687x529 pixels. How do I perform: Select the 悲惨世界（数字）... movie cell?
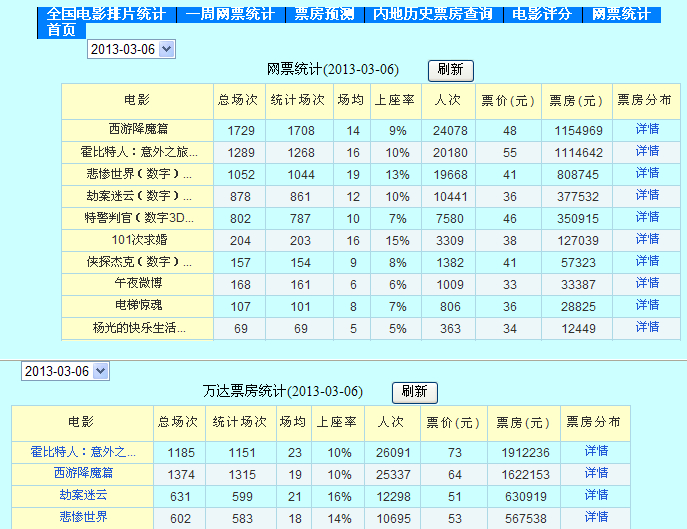click(x=139, y=174)
